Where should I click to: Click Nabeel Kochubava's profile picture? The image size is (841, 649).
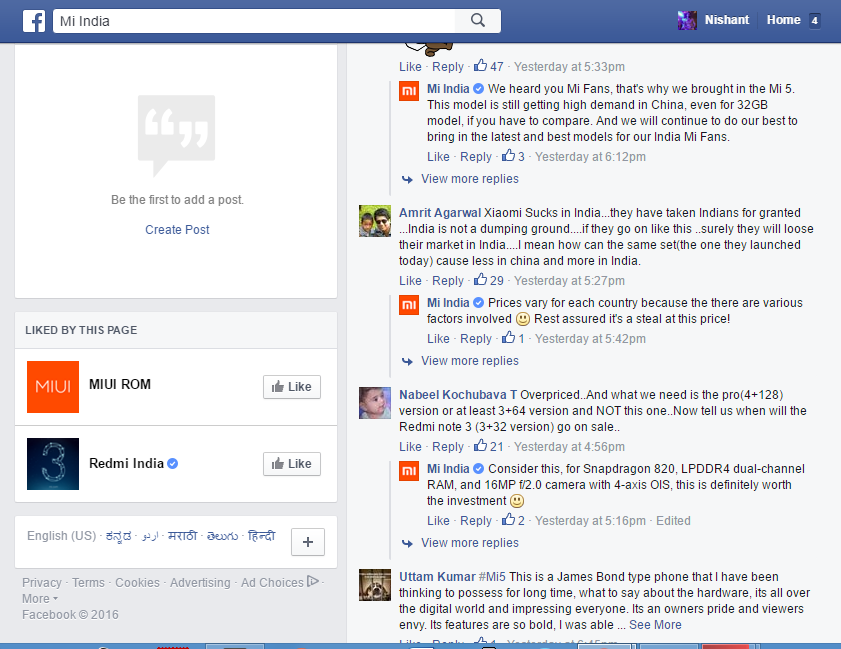(x=375, y=403)
